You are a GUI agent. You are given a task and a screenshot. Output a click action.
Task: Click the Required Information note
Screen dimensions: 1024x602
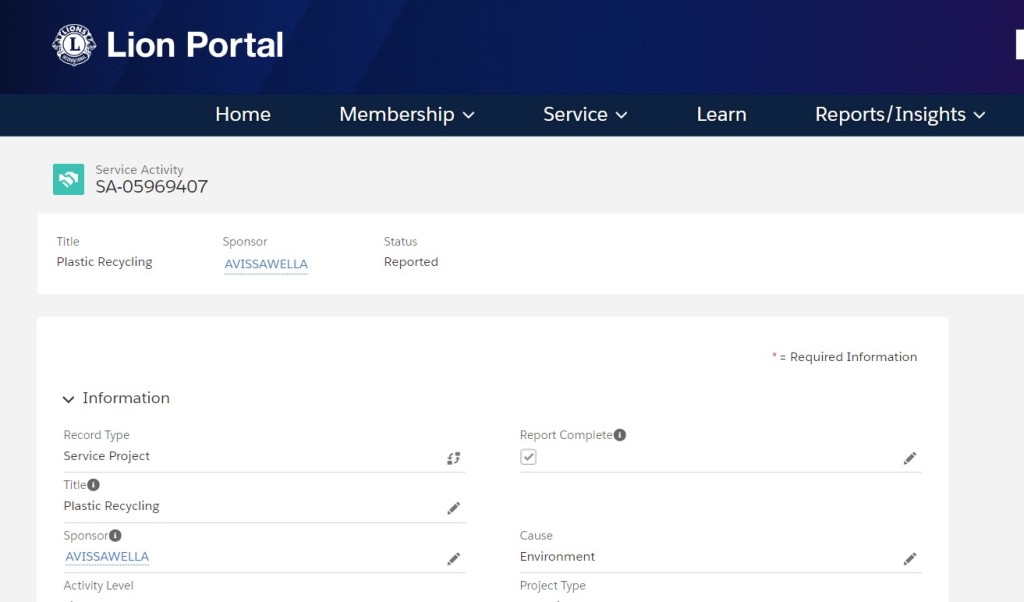(845, 356)
